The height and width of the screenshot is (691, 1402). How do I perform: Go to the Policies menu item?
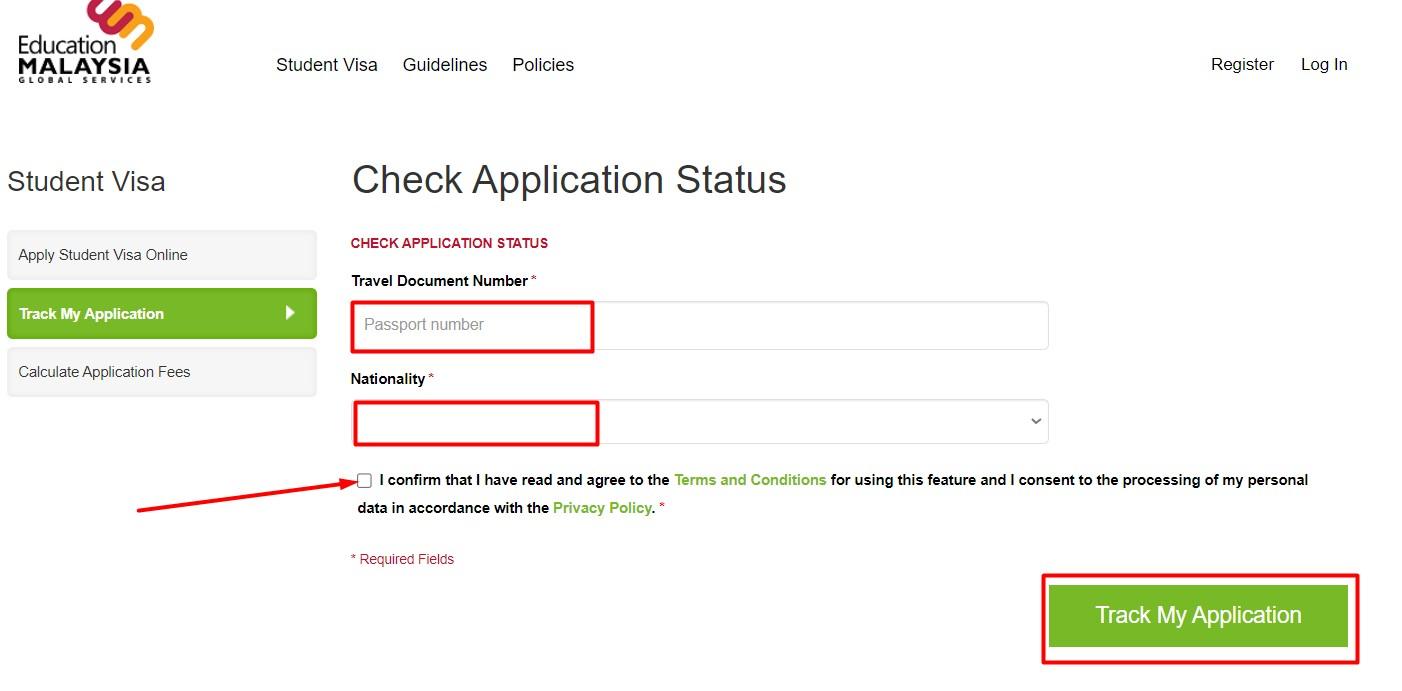(543, 65)
